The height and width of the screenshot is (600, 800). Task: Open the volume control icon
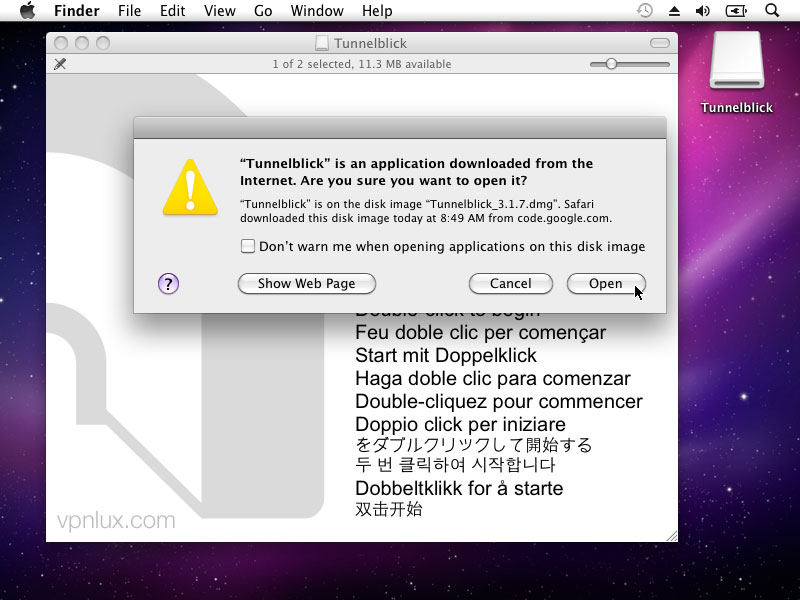[x=703, y=11]
